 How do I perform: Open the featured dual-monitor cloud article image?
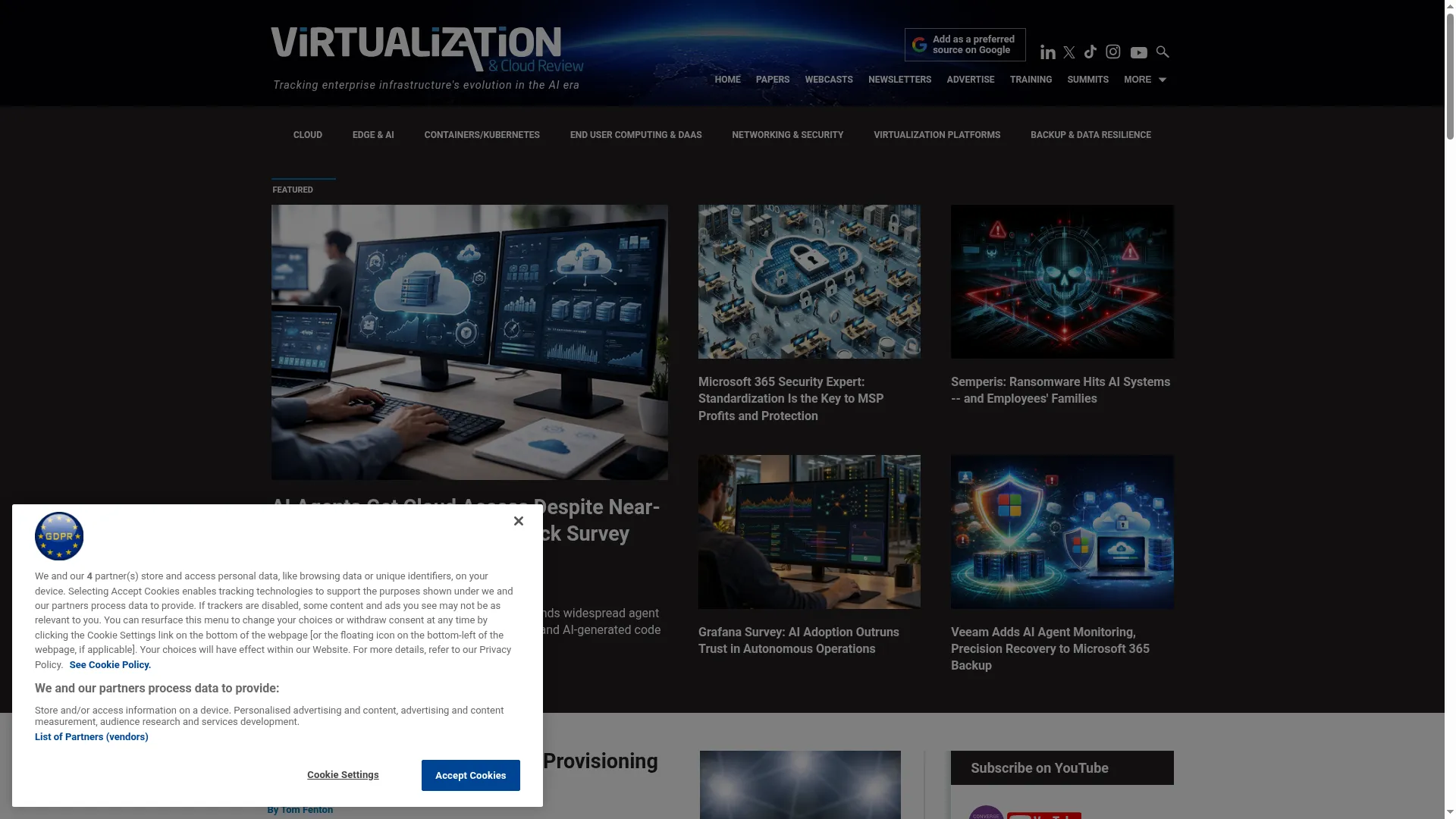[469, 342]
